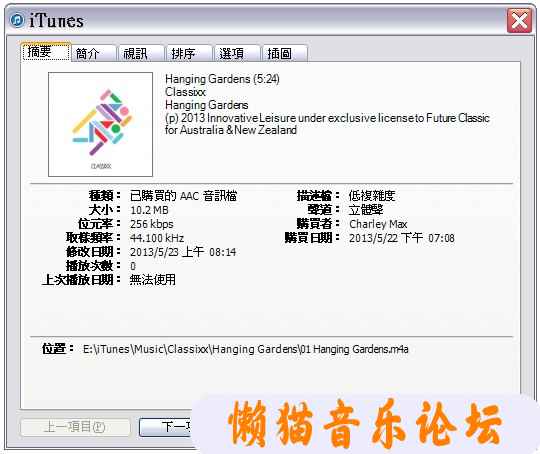Image resolution: width=540 pixels, height=454 pixels.
Task: Click the bitrate value 256 kbps
Action: [x=152, y=224]
